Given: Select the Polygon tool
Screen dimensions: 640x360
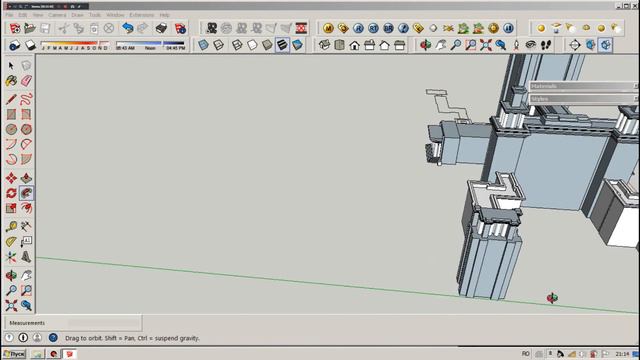Looking at the screenshot, I should coord(26,129).
